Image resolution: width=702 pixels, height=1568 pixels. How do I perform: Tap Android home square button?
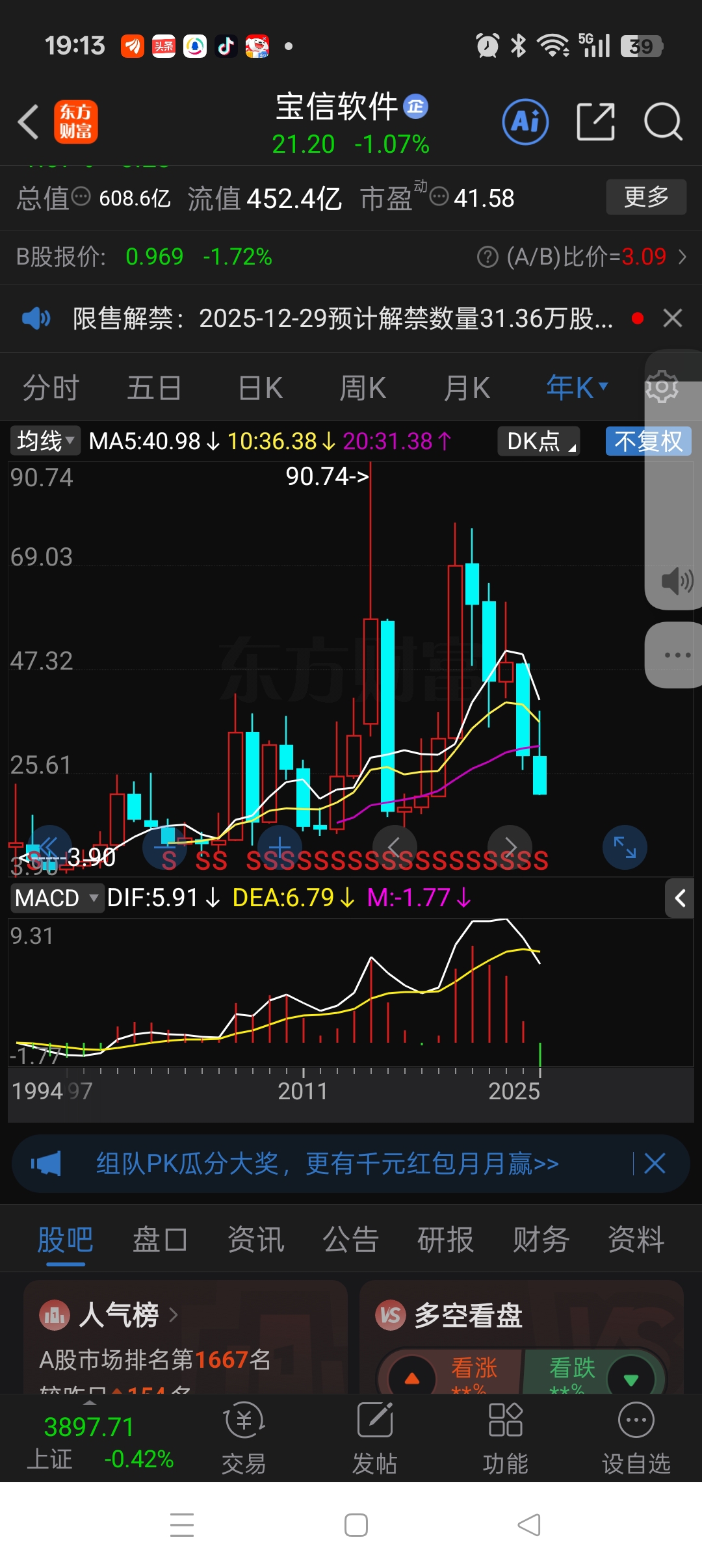pyautogui.click(x=356, y=1525)
